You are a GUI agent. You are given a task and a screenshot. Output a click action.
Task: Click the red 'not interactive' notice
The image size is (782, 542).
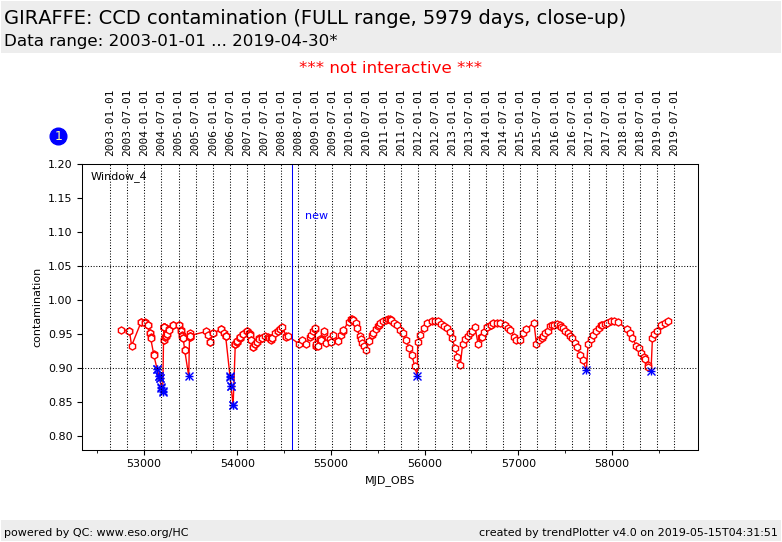coord(390,68)
